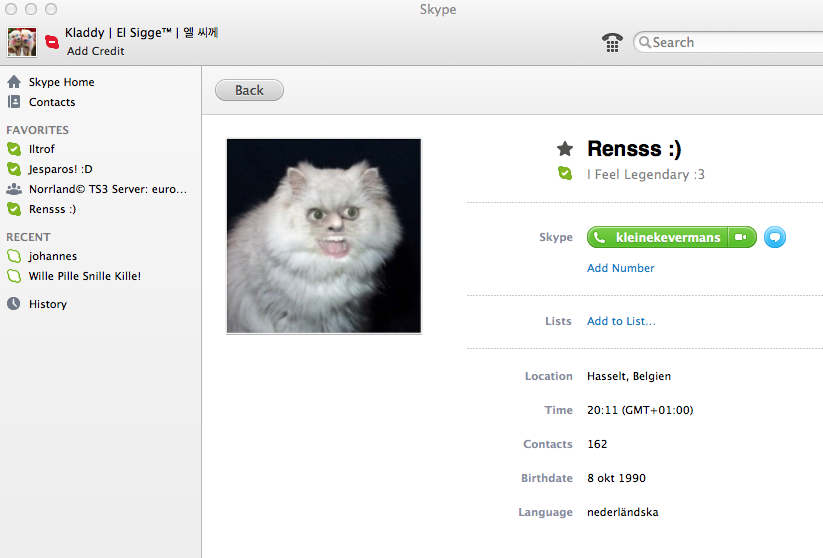Open your own profile avatar thumbnail
The height and width of the screenshot is (558, 823).
tap(22, 41)
